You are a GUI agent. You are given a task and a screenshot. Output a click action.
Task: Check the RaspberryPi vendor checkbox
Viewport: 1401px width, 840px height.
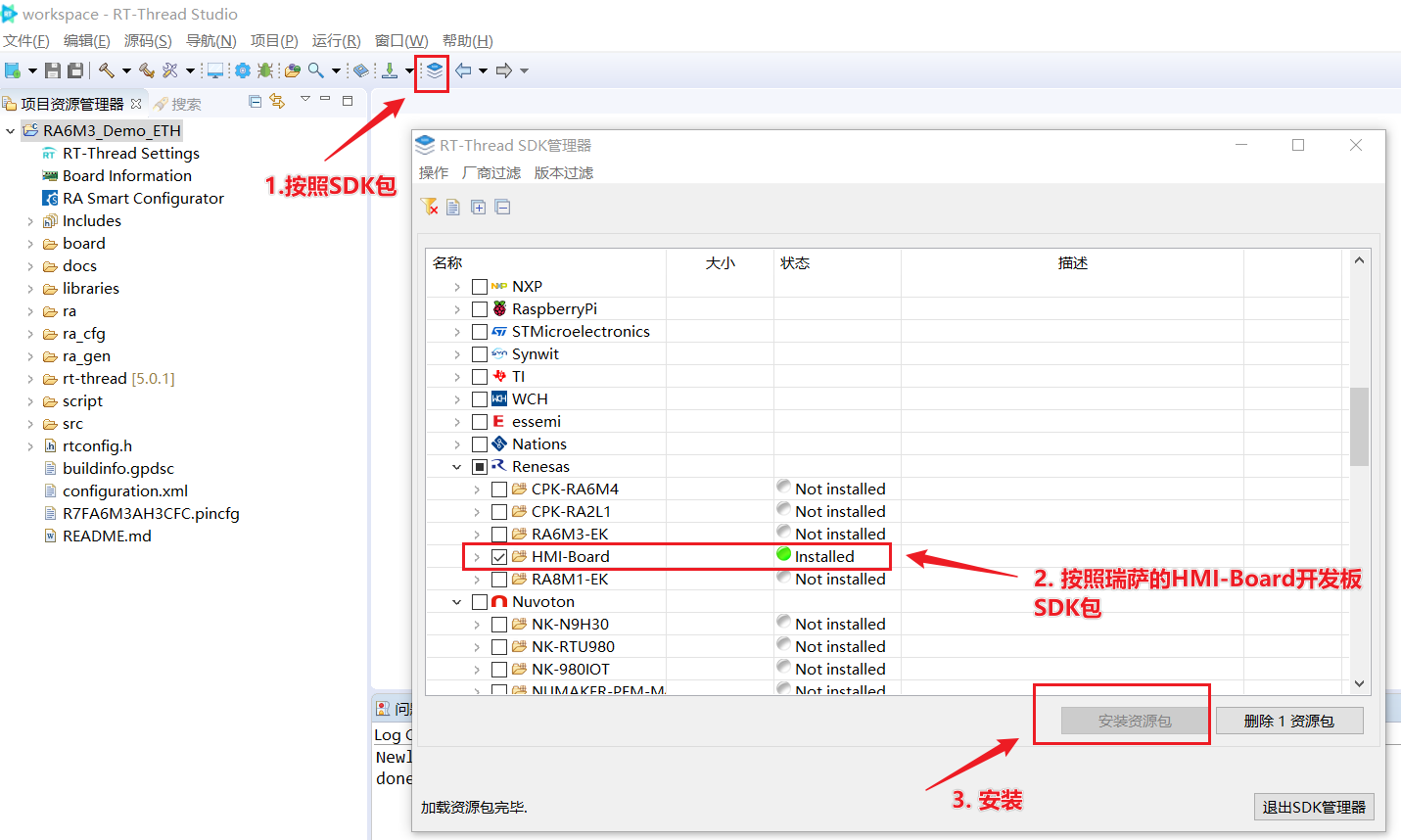480,309
